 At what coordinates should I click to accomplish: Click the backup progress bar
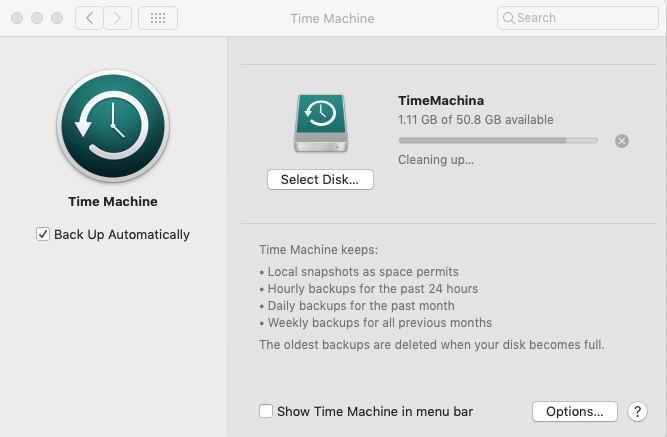(x=498, y=140)
